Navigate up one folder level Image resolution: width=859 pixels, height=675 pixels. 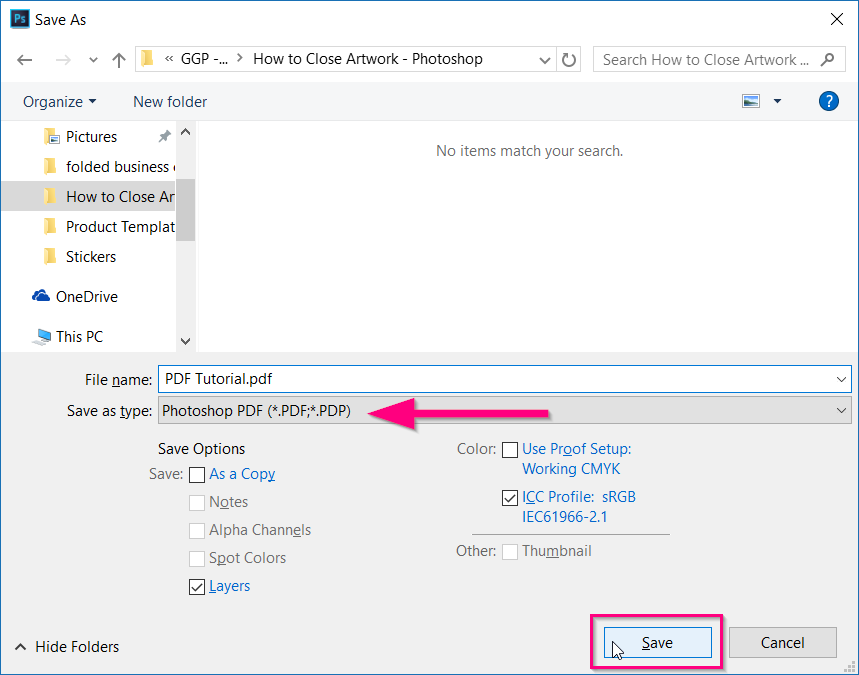coord(118,60)
